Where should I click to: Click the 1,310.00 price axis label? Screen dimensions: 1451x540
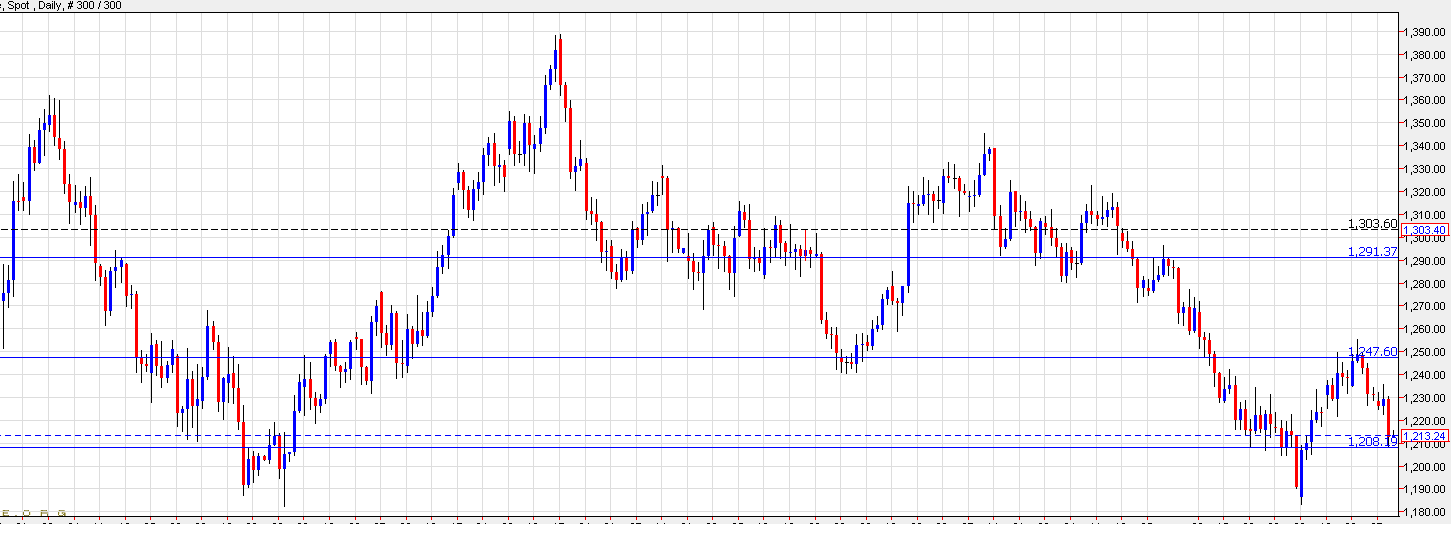tap(1424, 215)
